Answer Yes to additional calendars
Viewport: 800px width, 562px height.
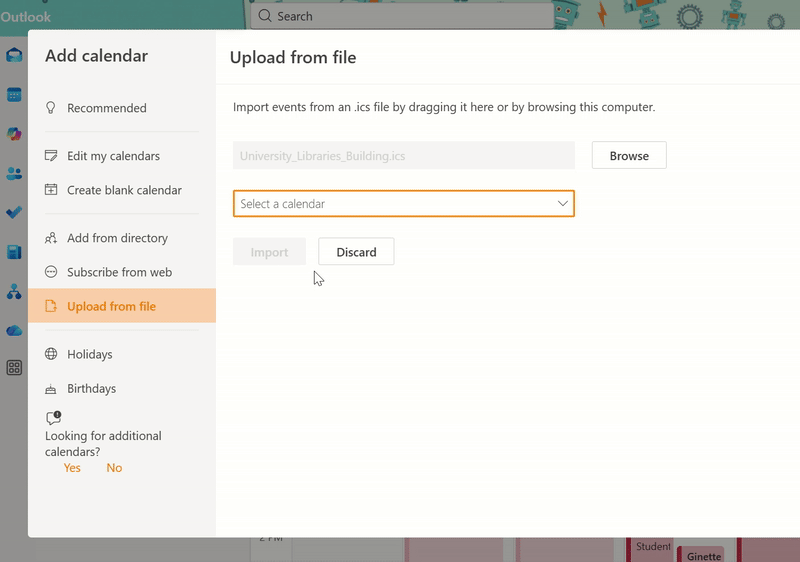tap(72, 468)
